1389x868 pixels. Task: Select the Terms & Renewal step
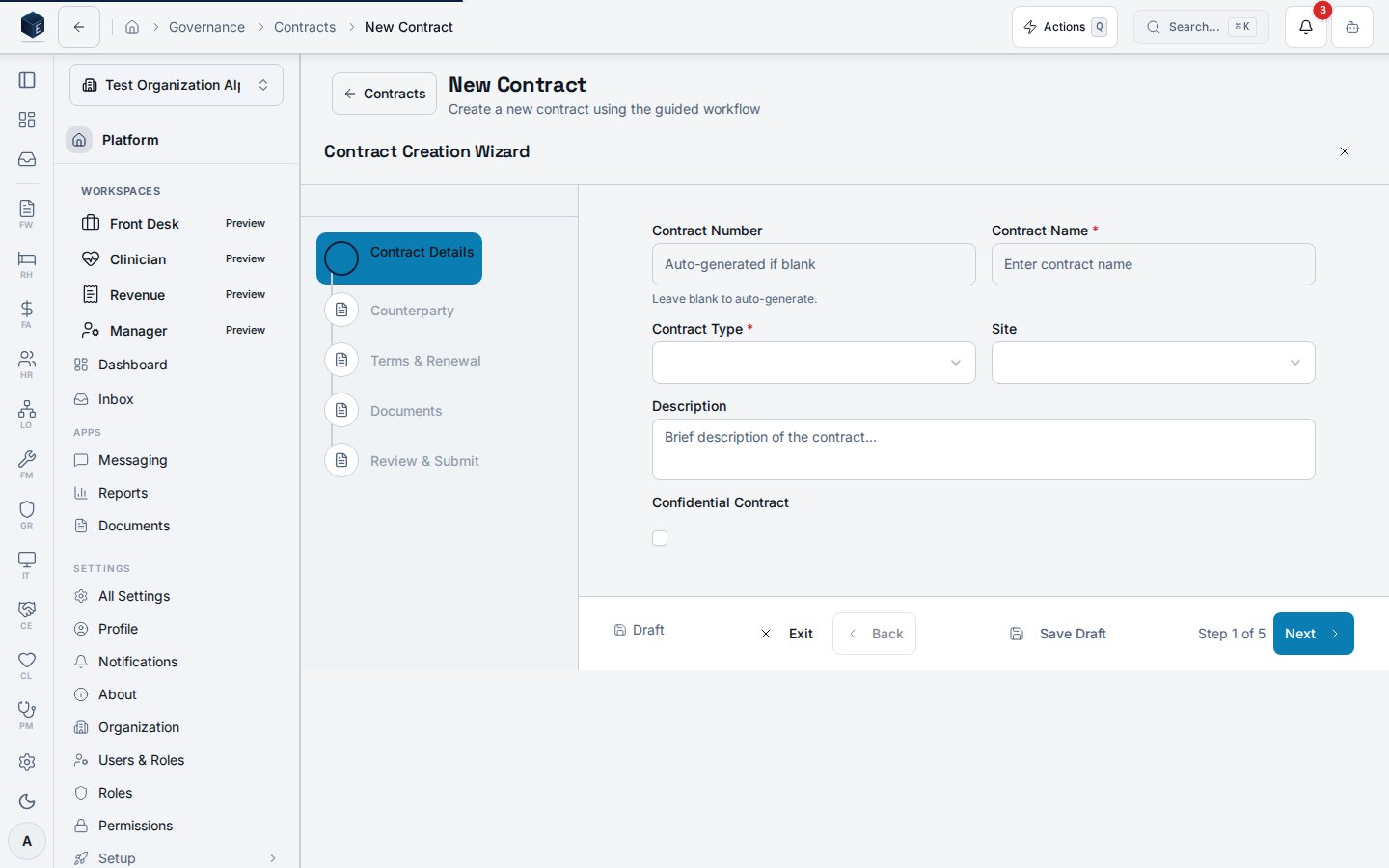pos(403,361)
